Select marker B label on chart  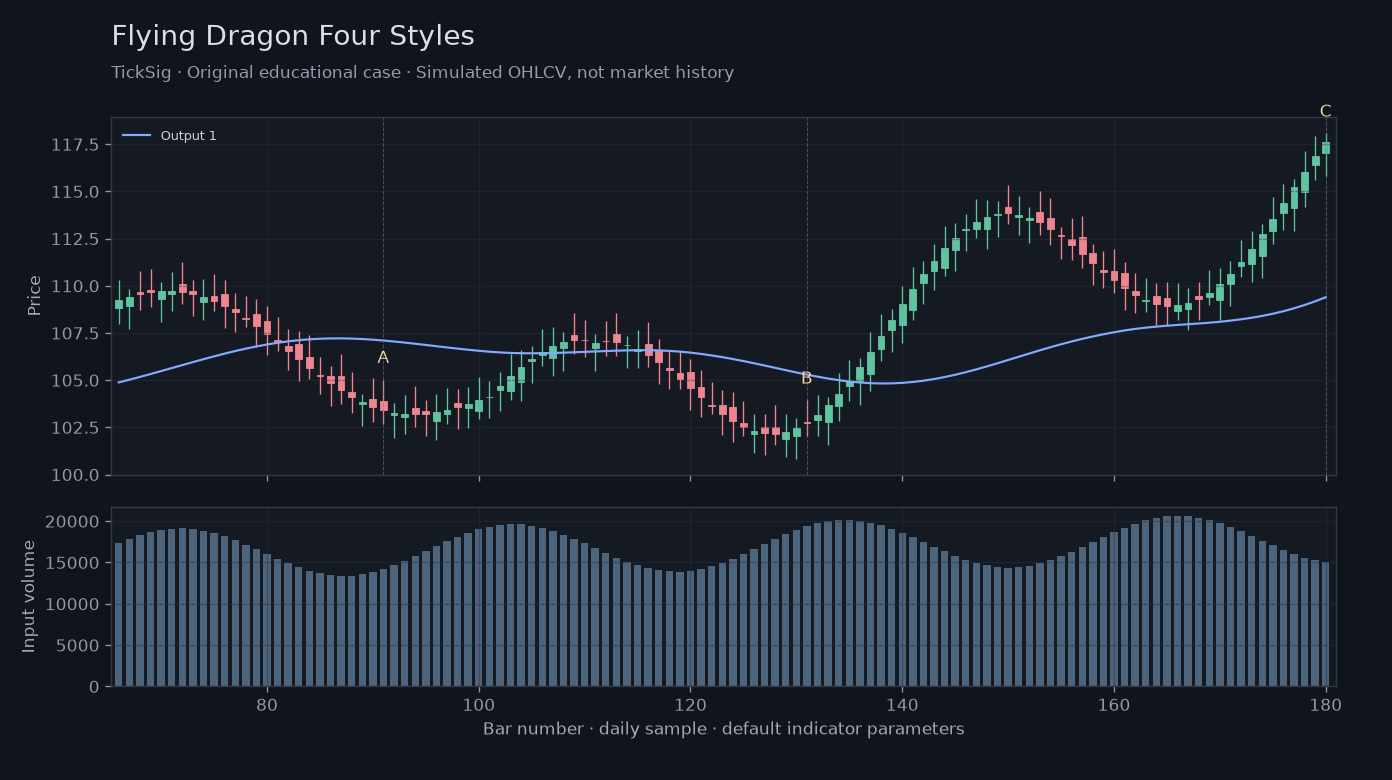806,378
